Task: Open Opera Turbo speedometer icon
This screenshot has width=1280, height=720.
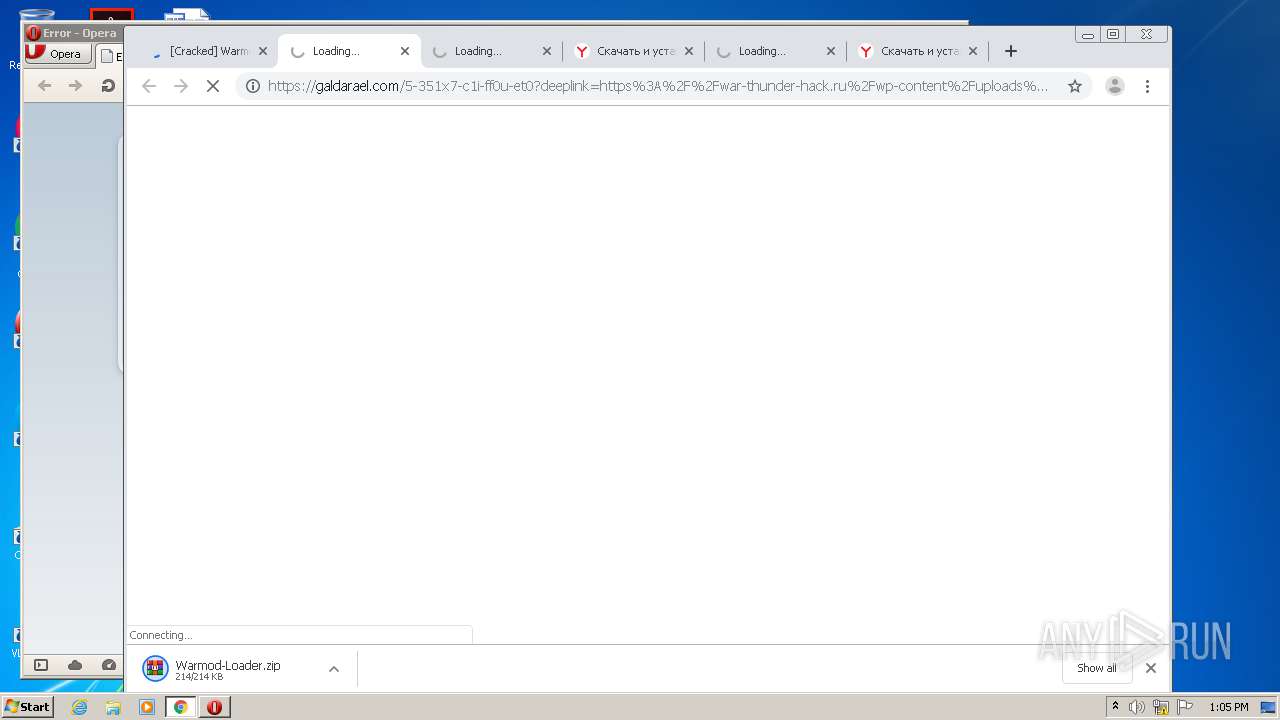Action: pos(109,665)
